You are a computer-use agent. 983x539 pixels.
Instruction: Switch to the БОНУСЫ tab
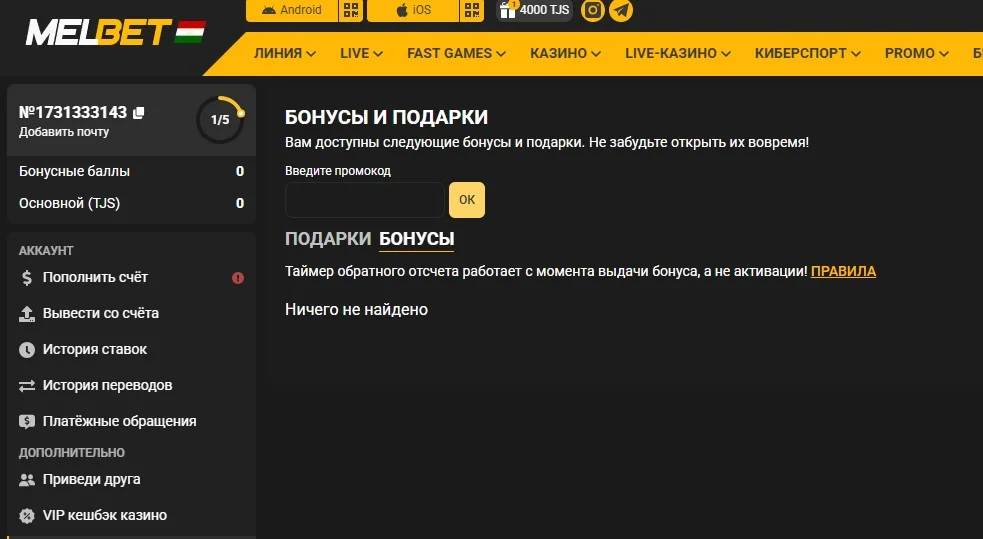pos(416,239)
